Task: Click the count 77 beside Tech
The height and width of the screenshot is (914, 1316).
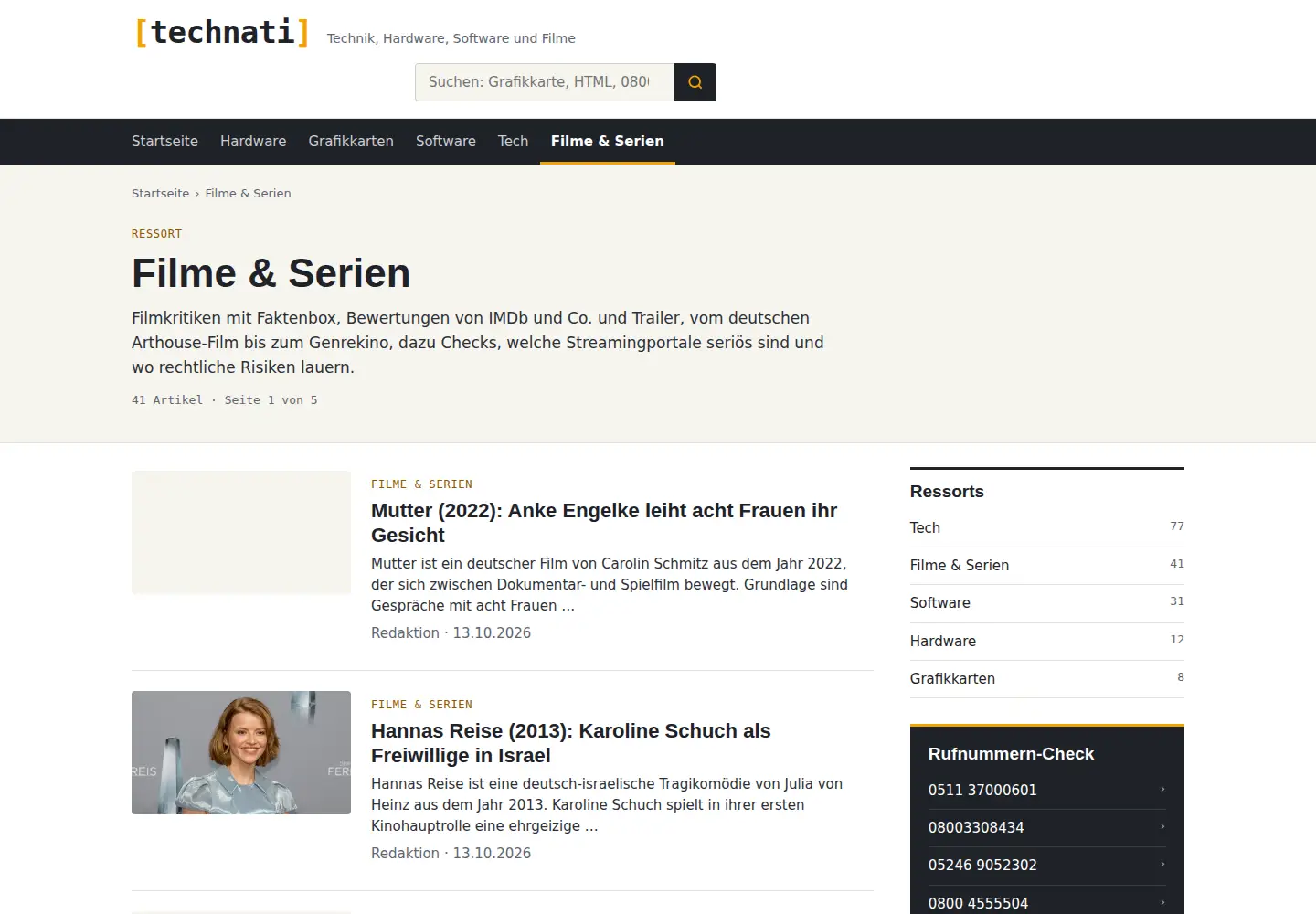Action: pos(1177,526)
